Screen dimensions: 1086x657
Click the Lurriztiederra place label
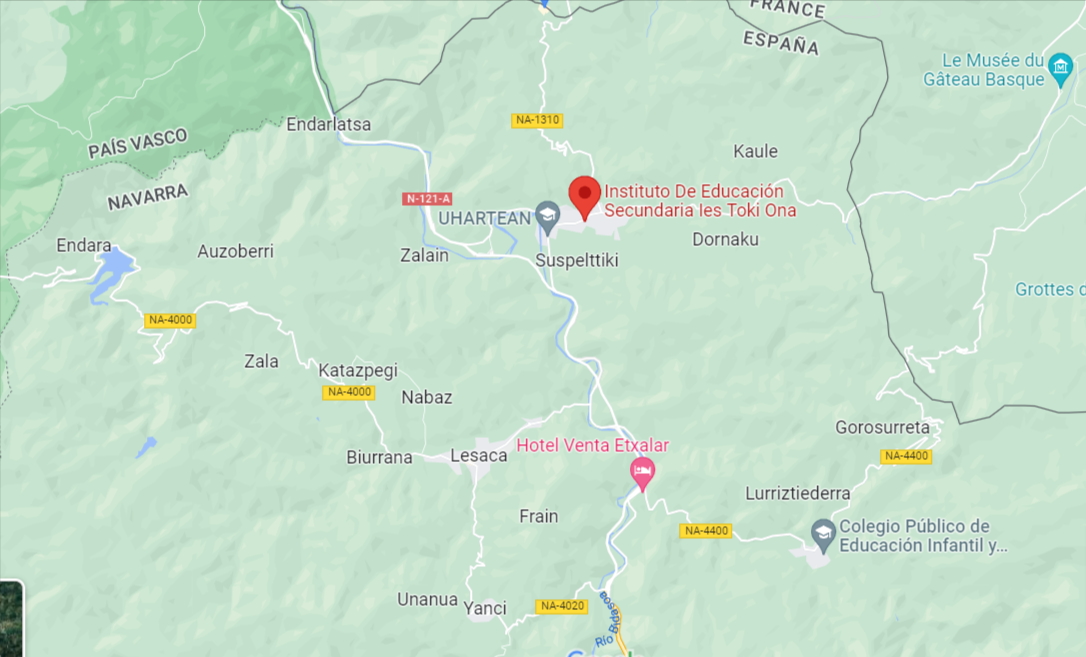click(x=797, y=493)
